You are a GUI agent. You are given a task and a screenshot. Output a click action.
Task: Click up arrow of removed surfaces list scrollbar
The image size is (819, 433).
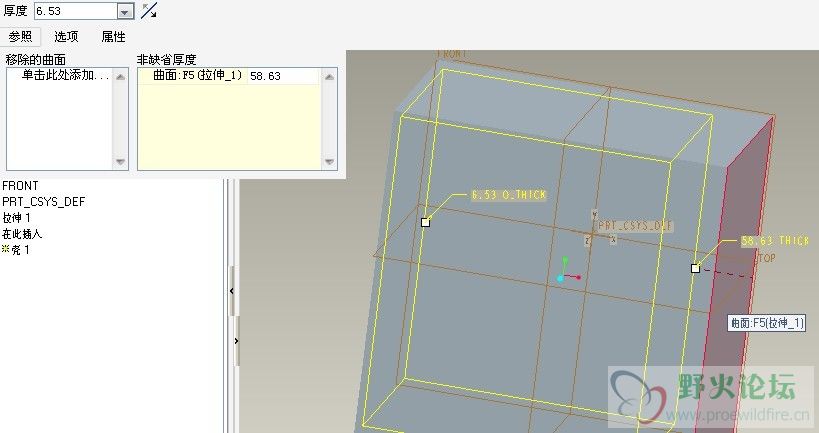pos(121,77)
